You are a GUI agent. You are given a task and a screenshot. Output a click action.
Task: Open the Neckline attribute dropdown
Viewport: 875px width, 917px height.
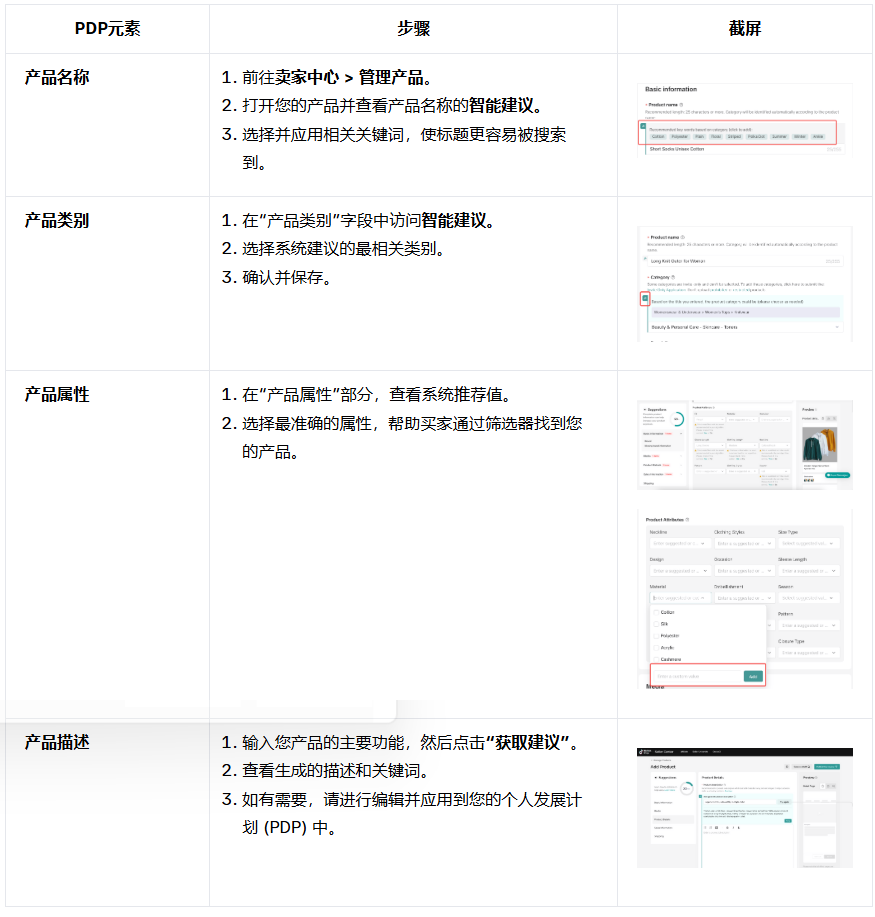[x=679, y=544]
